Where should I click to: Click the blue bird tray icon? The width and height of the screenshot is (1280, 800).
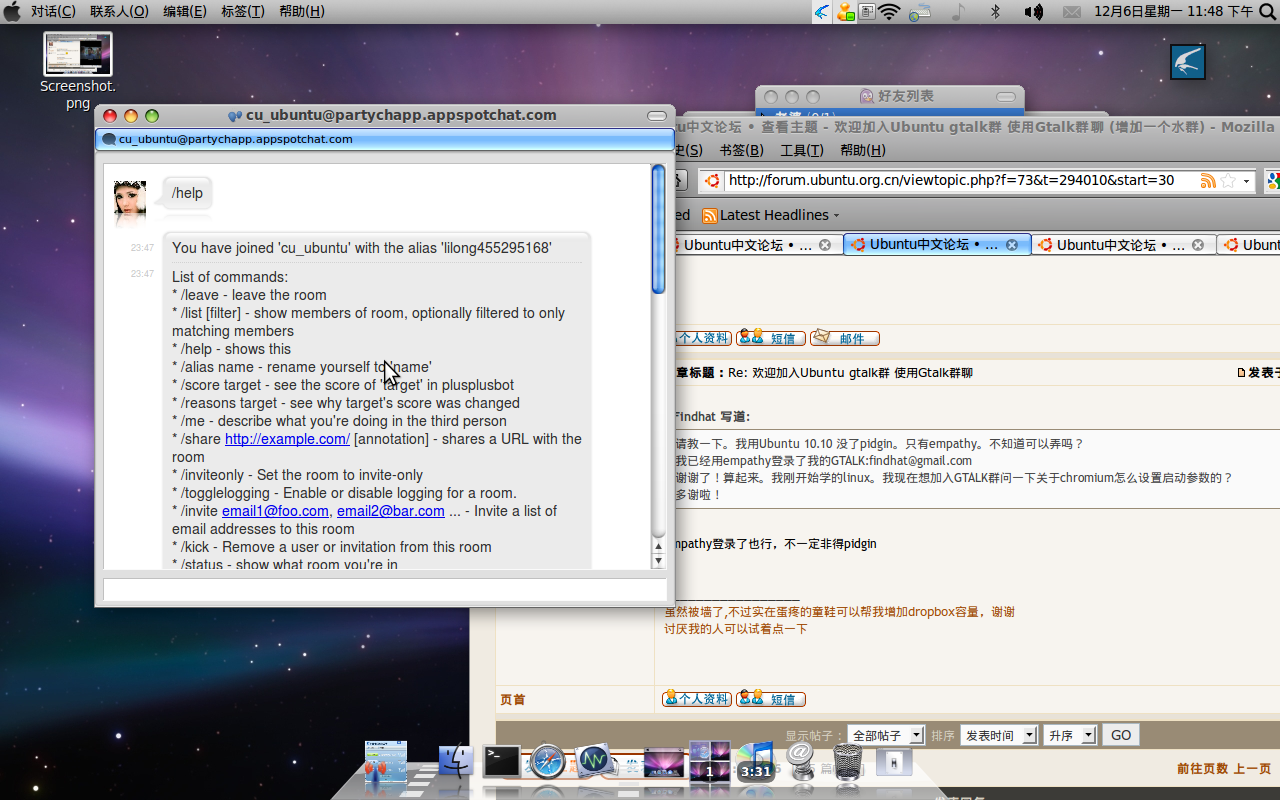[821, 12]
